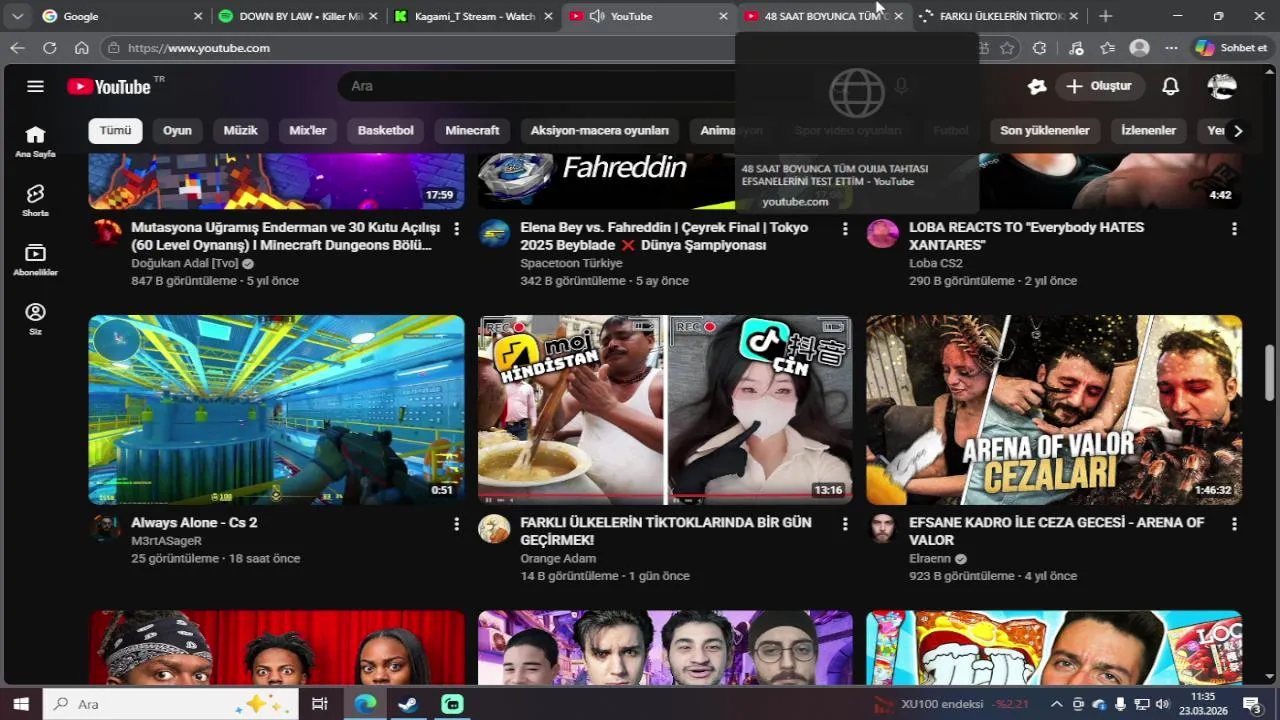Switch to the DOWN BY LAW tab
1280x720 pixels.
tap(297, 16)
